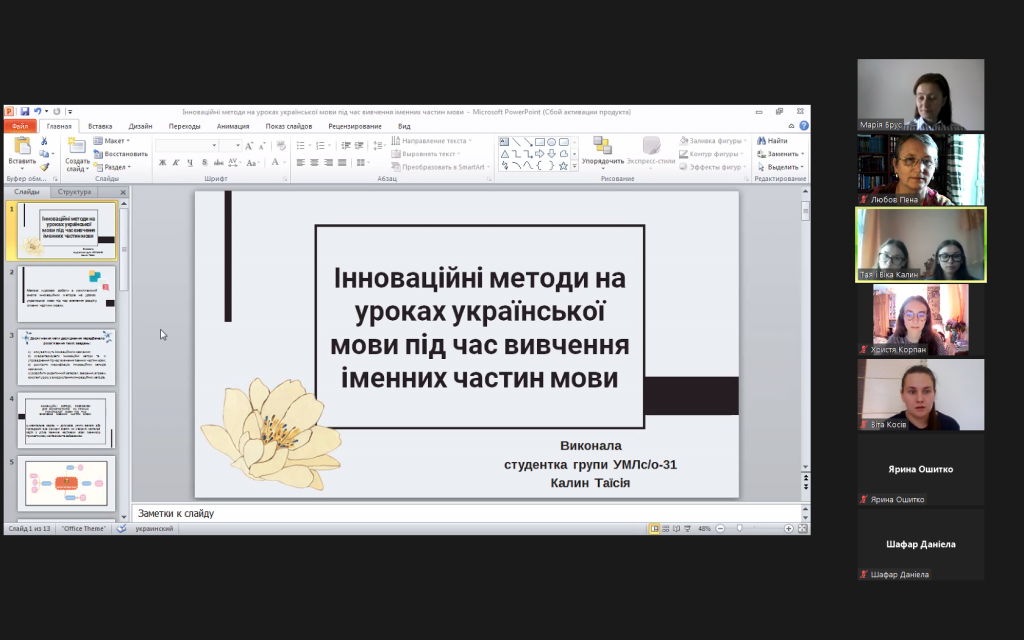This screenshot has width=1024, height=640.
Task: Pick the star shape in shapes gallery
Action: click(563, 166)
